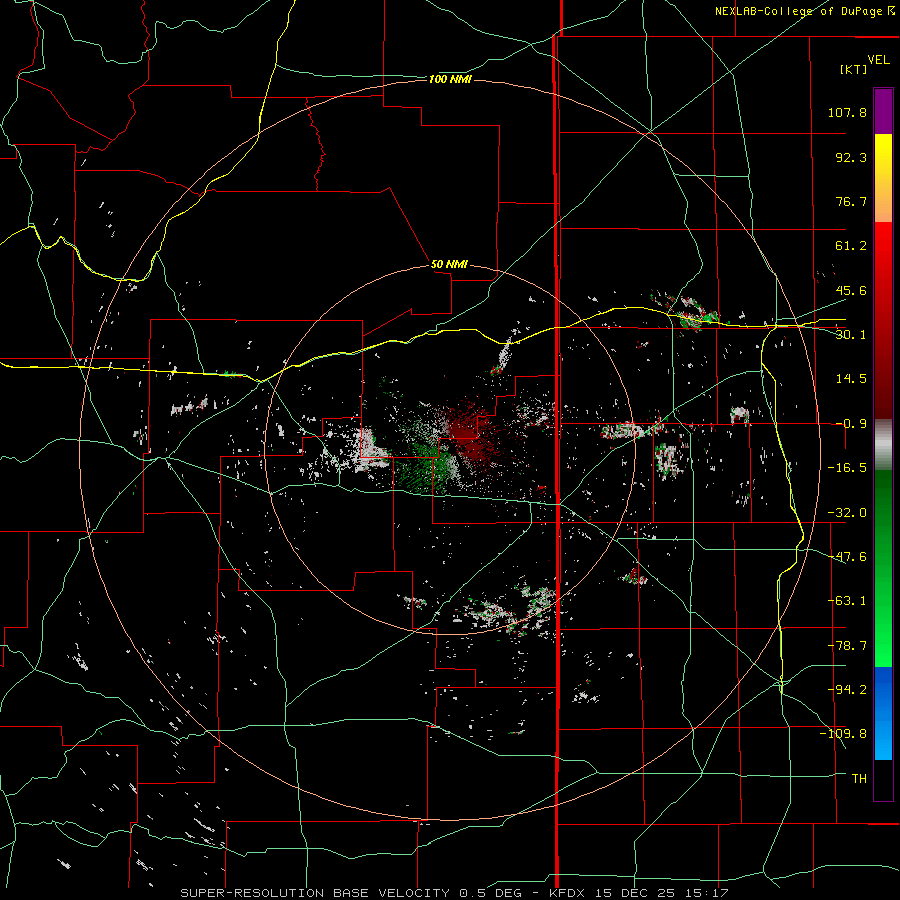Image resolution: width=900 pixels, height=900 pixels.
Task: Click the -0.9 legend value
Action: pos(851,424)
